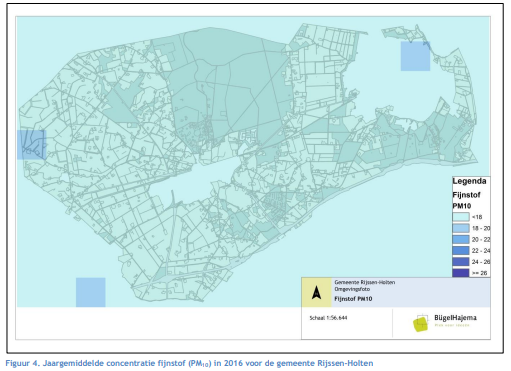Image resolution: width=511 pixels, height=371 pixels.
Task: Select the 24 - 26 legend swatch
Action: pos(461,262)
